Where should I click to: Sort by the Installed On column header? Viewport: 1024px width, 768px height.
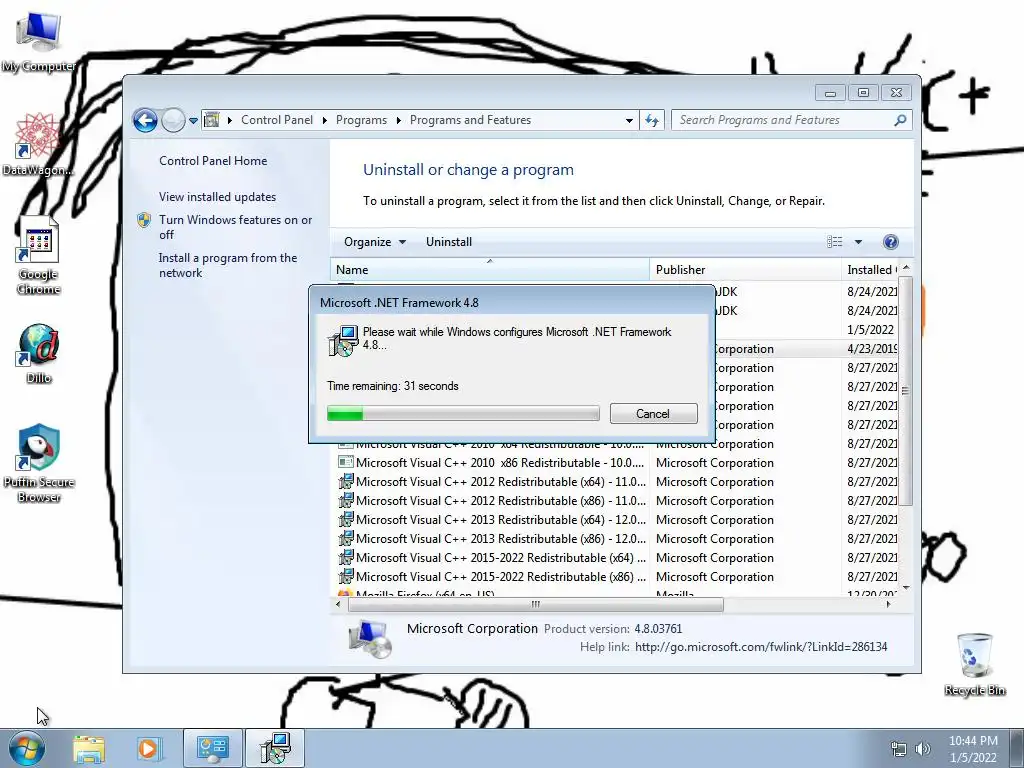click(x=871, y=270)
